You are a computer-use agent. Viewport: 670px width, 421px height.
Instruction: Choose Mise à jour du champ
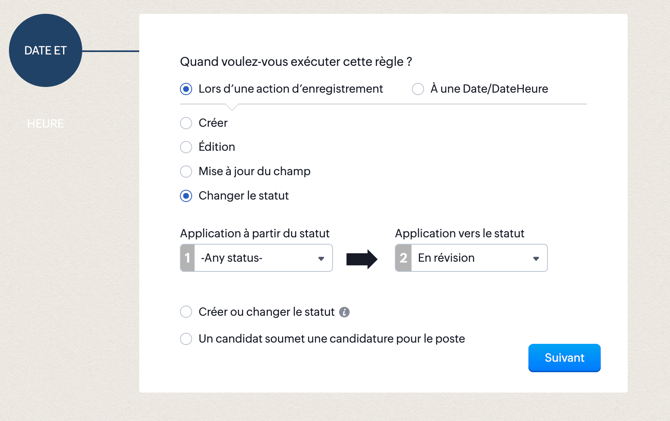186,171
